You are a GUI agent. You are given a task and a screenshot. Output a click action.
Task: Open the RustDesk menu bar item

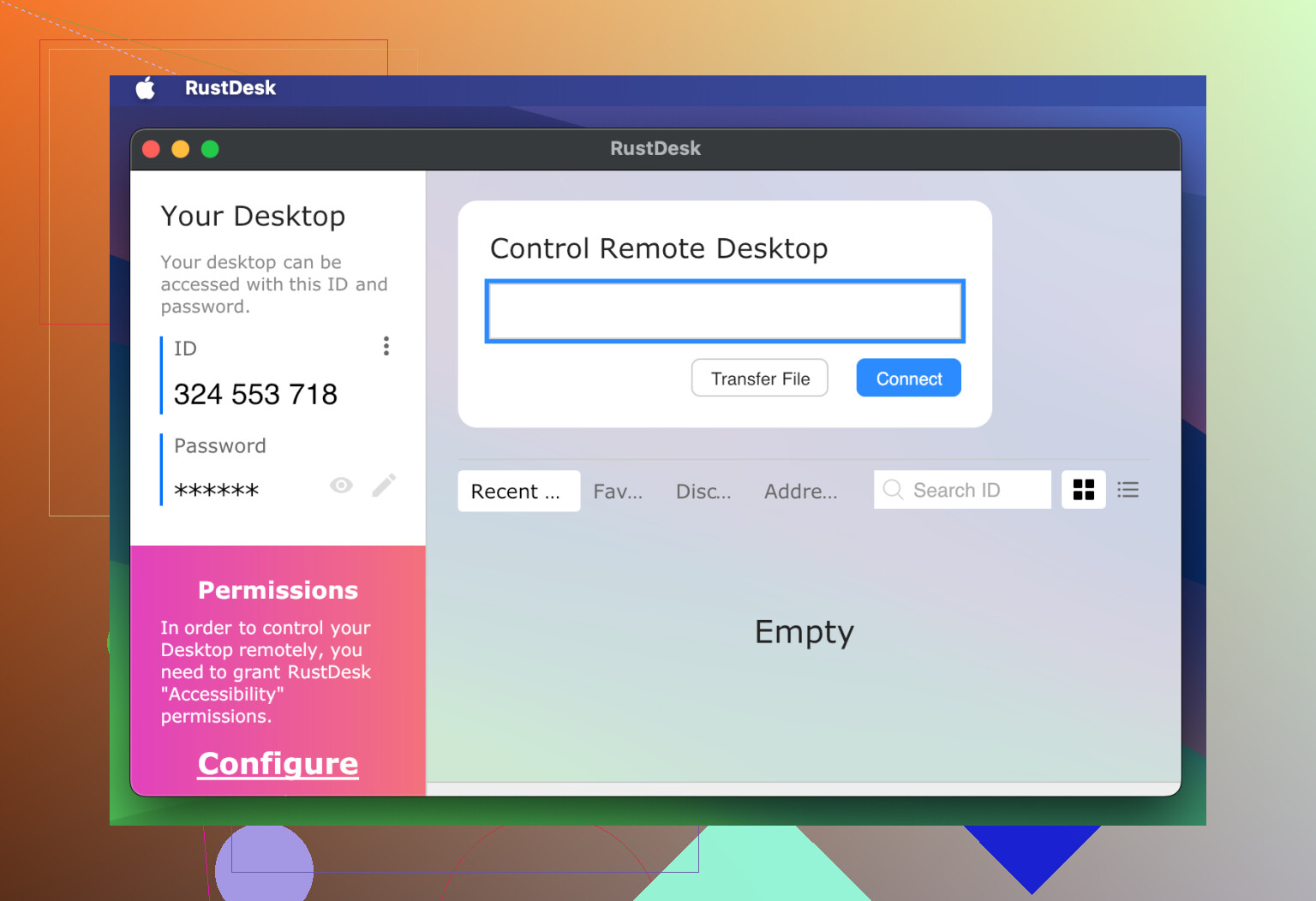230,88
